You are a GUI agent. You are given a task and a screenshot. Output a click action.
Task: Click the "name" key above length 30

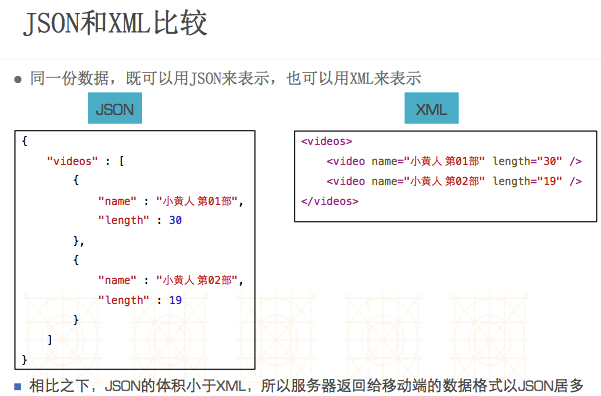117,201
